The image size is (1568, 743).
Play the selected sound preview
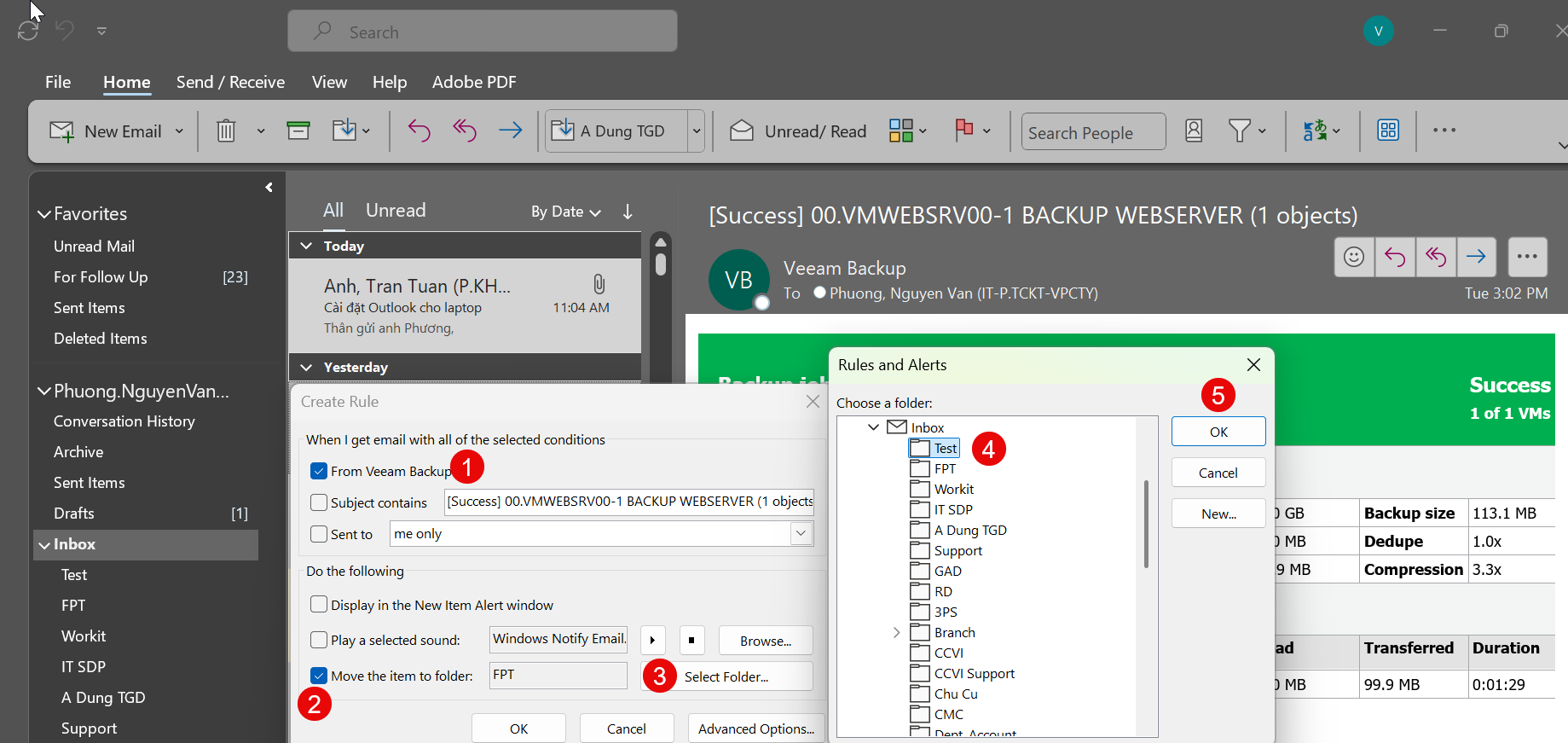pos(652,640)
